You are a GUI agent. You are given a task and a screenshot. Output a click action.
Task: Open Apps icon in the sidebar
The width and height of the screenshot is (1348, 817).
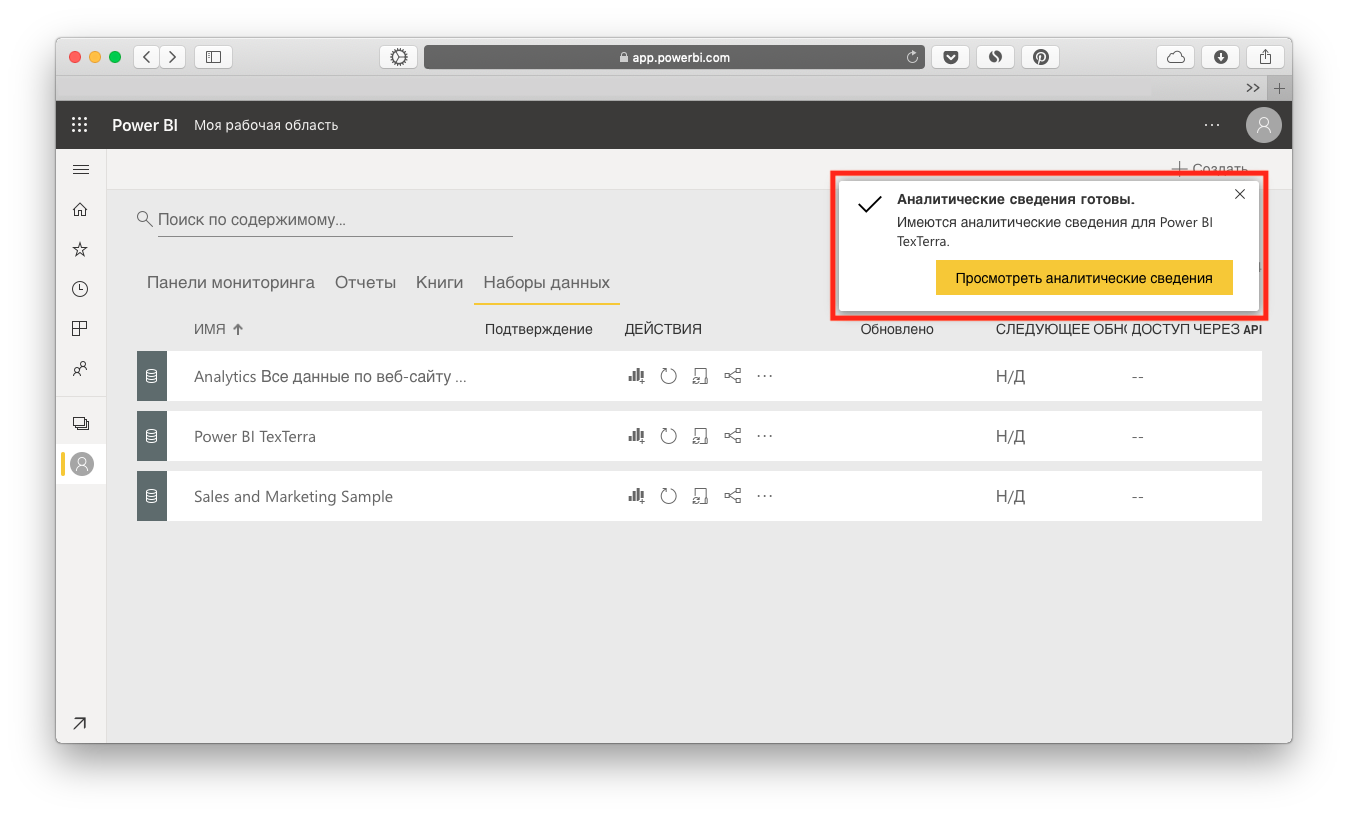click(x=80, y=328)
